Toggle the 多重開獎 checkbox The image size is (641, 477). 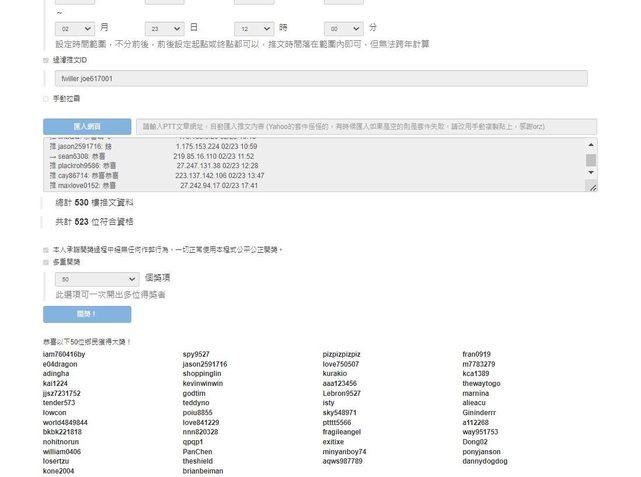tap(46, 262)
